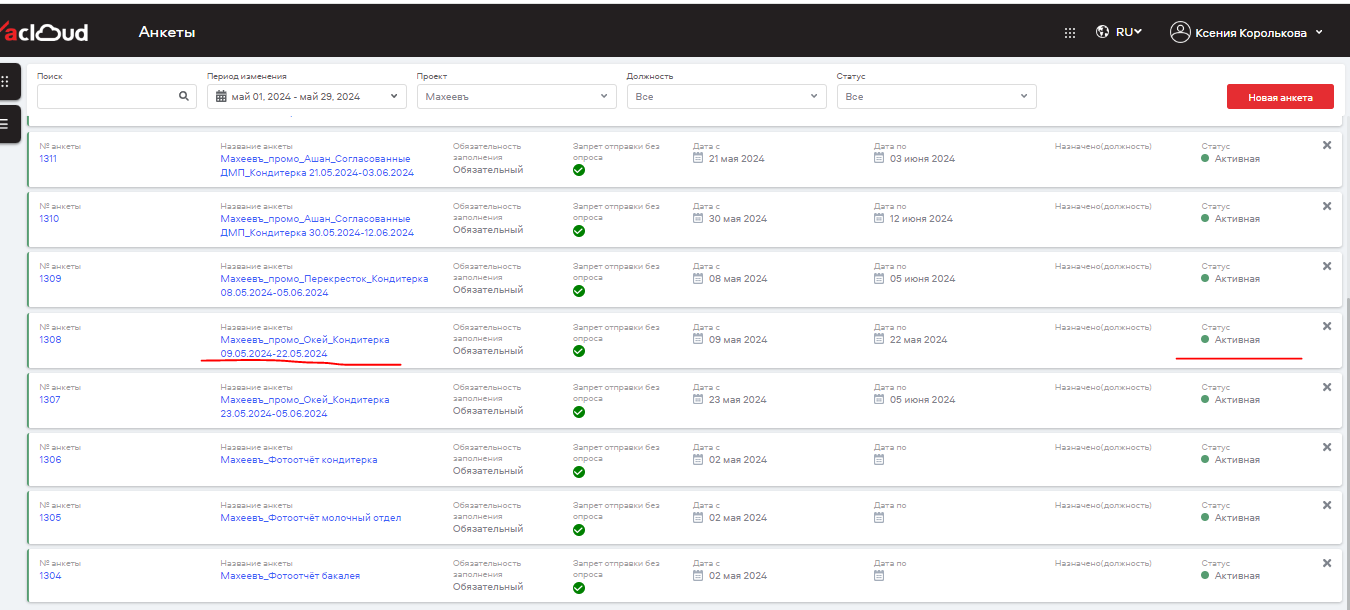Click the user avatar icon
The height and width of the screenshot is (610, 1350).
(x=1180, y=32)
